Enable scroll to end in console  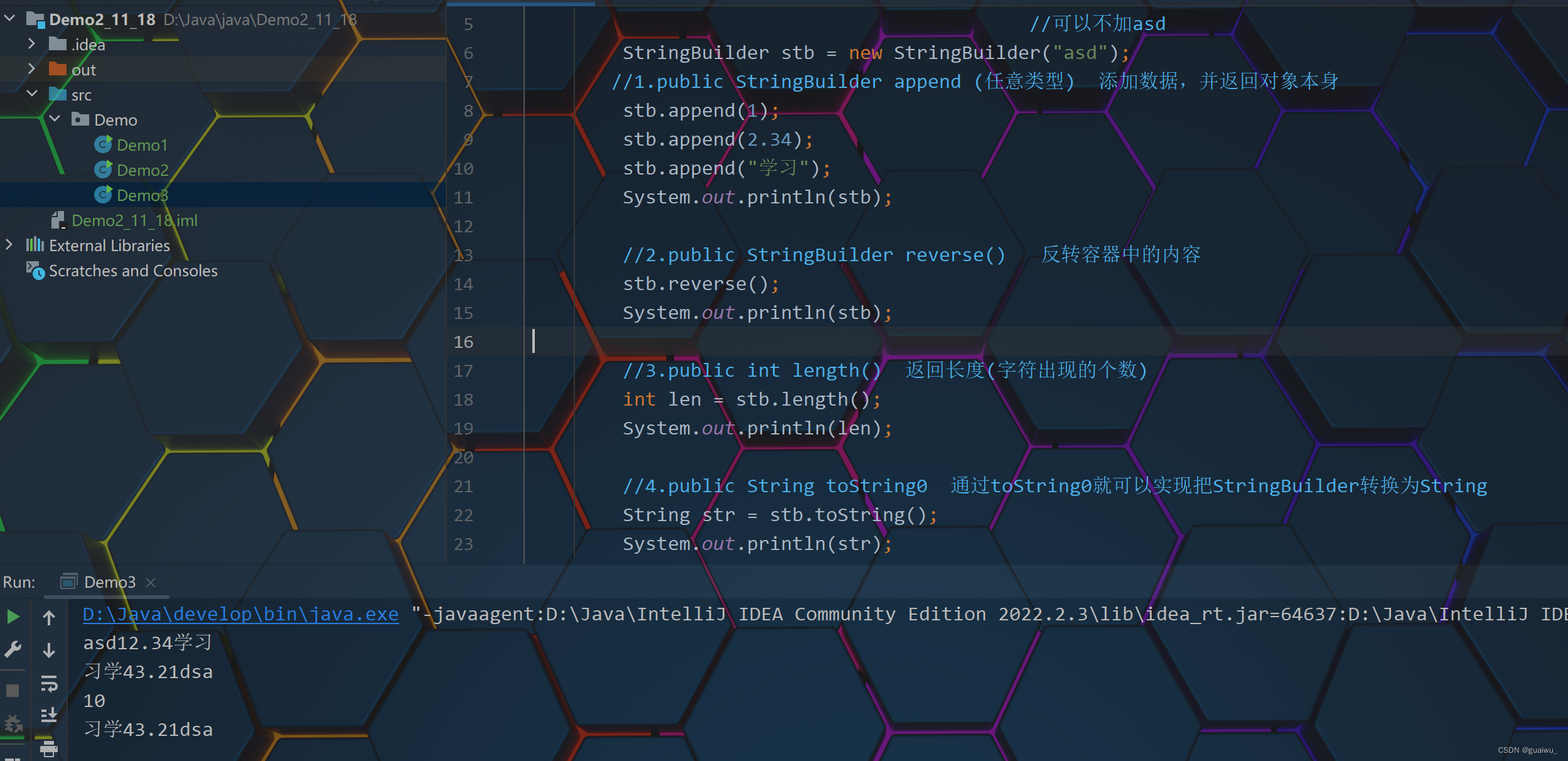point(50,716)
